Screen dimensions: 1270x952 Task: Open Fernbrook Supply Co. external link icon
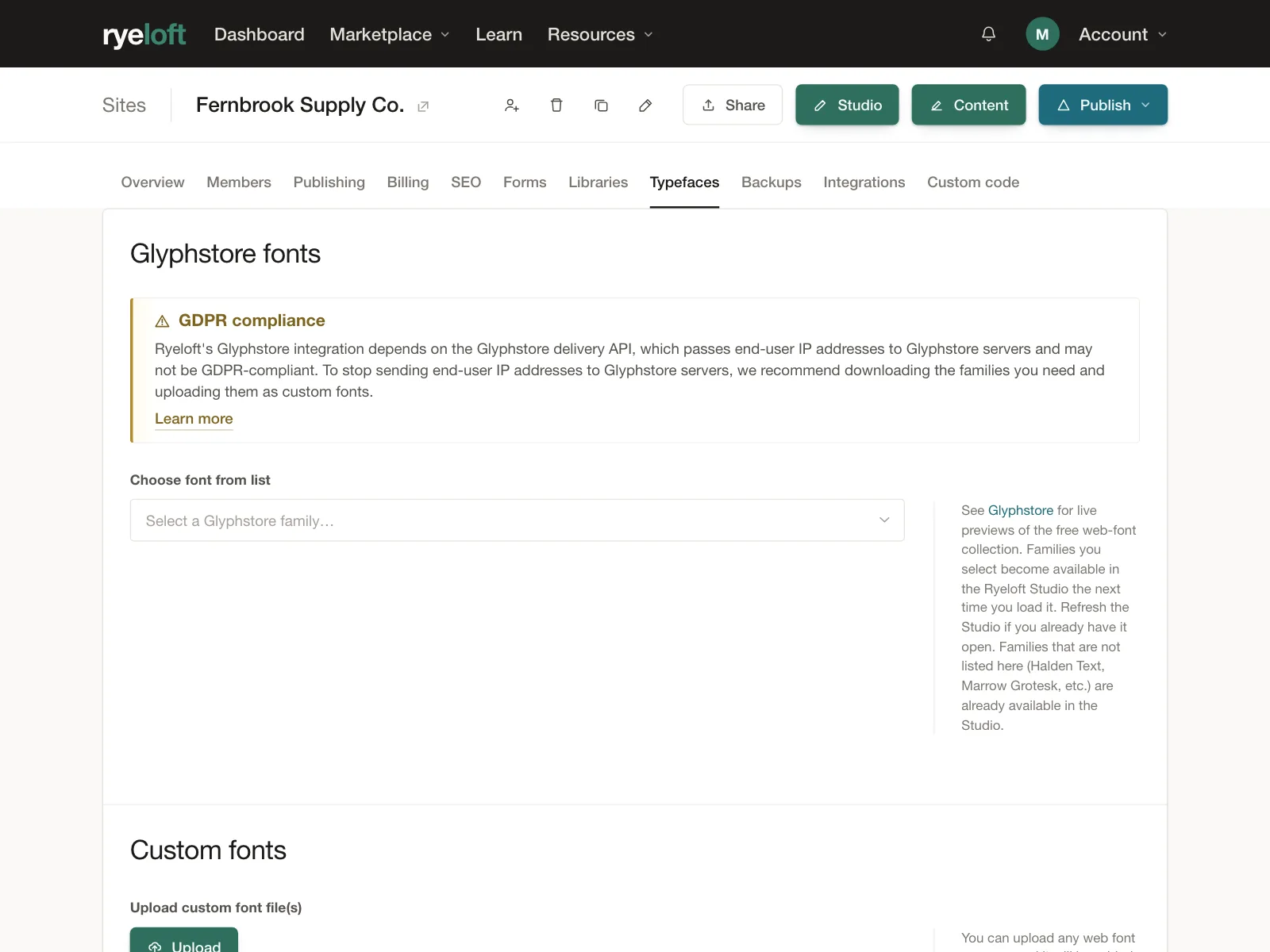[x=423, y=106]
